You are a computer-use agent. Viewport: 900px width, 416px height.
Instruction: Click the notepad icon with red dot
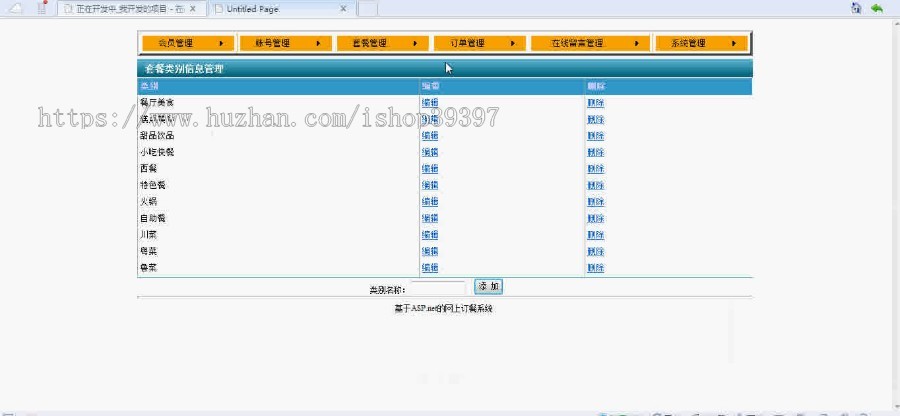[42, 7]
